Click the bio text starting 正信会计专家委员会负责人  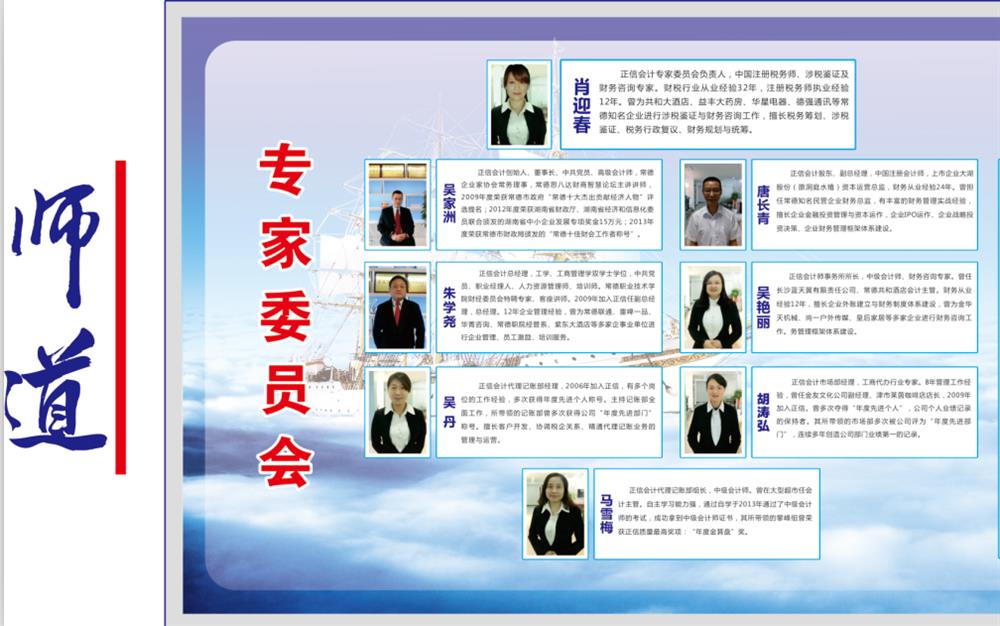(x=723, y=102)
